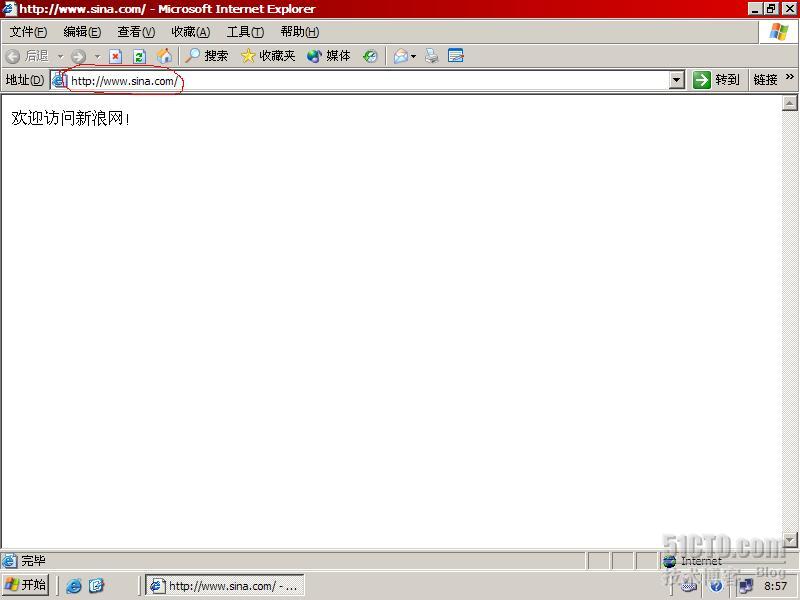Expand the Links bar chevron
The image size is (800, 600).
tap(790, 77)
